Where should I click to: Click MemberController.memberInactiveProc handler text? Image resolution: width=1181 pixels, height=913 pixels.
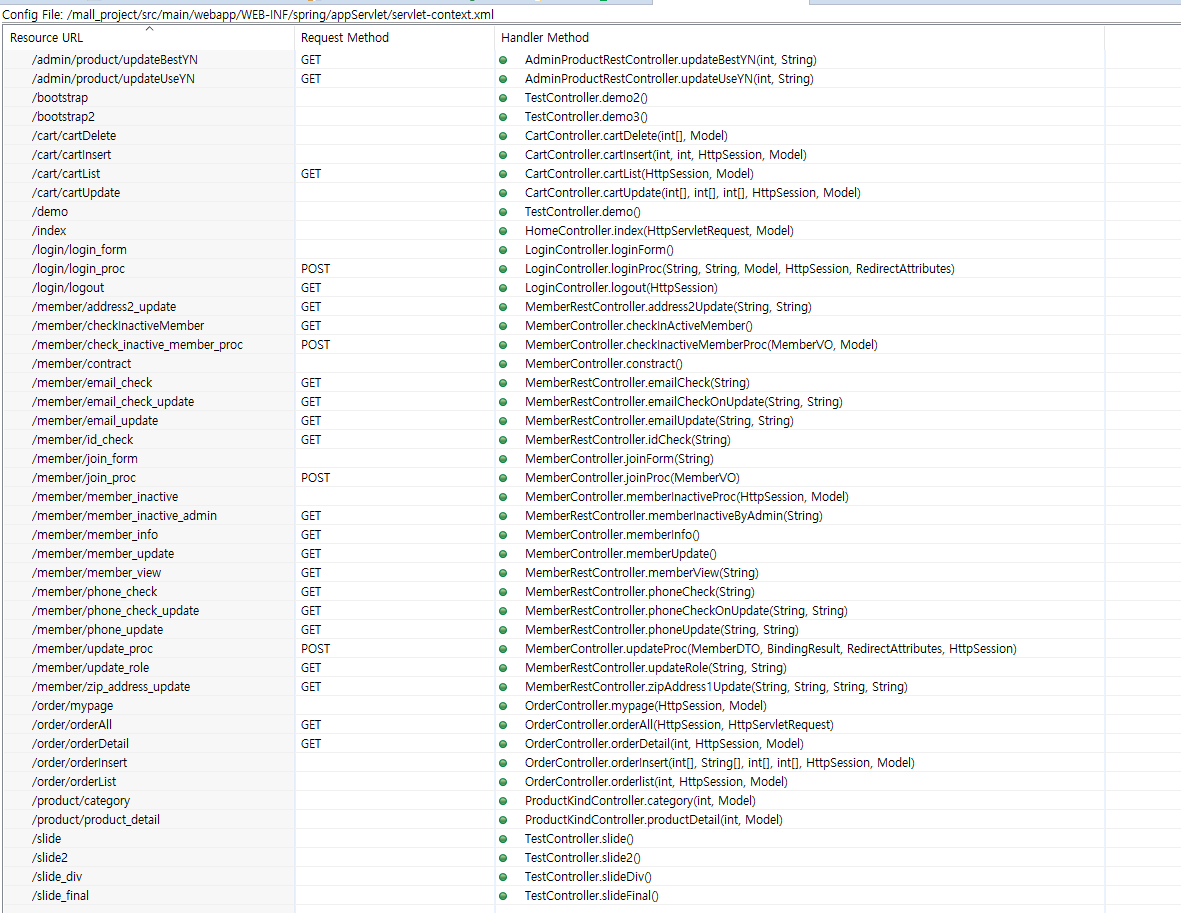687,496
